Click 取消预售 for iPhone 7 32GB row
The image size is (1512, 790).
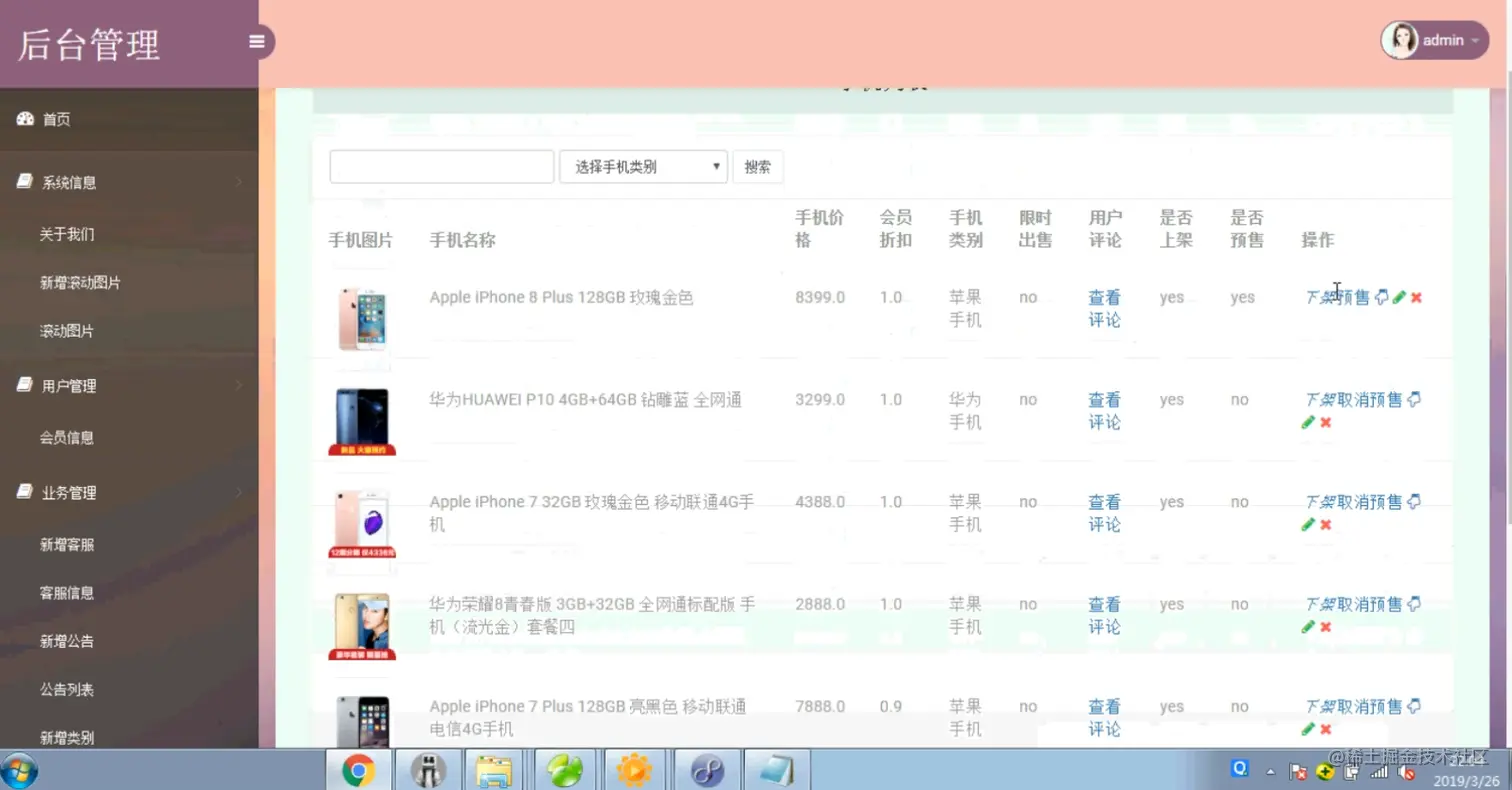tap(1370, 501)
